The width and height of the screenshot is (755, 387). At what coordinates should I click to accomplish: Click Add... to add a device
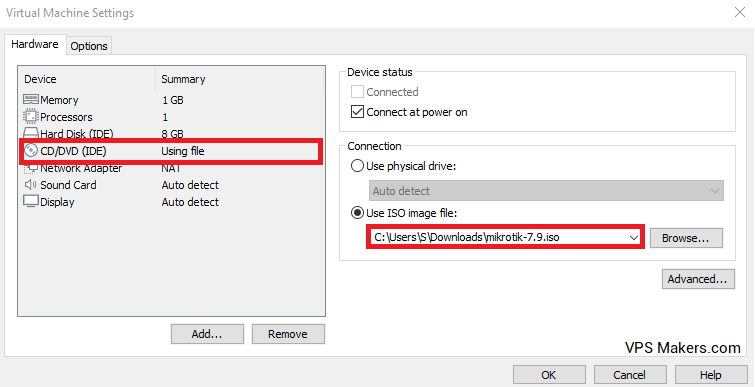click(207, 334)
